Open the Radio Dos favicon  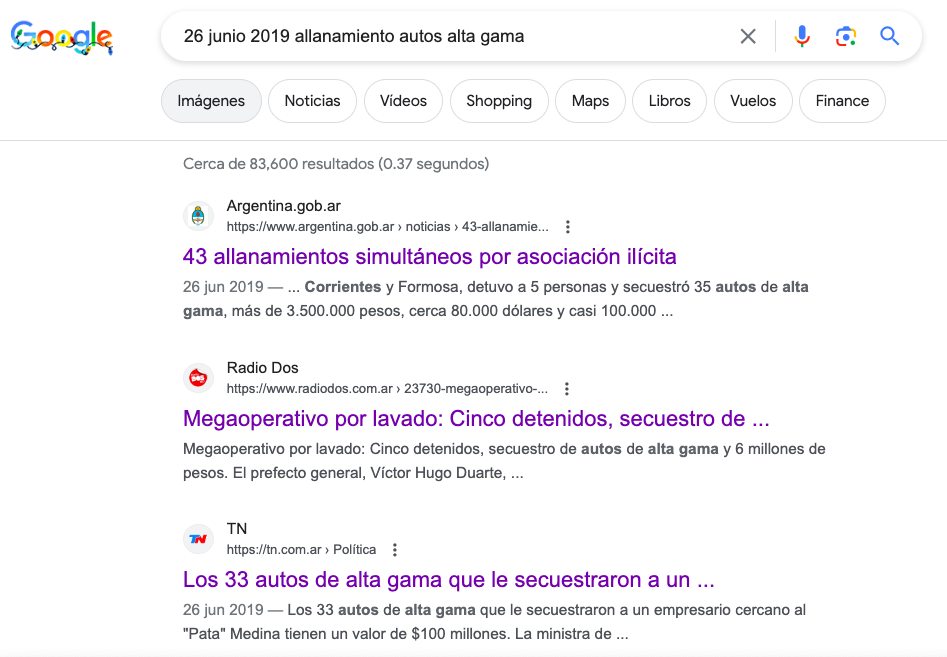tap(198, 377)
